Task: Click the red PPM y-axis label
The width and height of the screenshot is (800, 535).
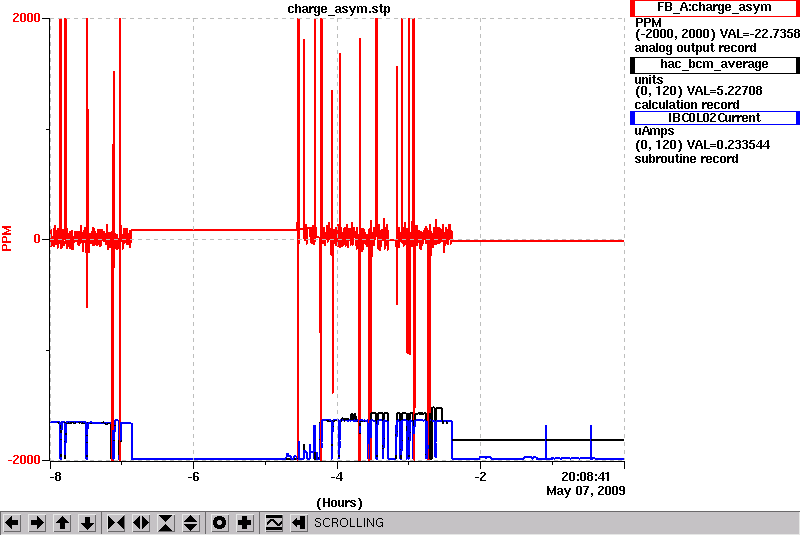Action: pyautogui.click(x=7, y=239)
